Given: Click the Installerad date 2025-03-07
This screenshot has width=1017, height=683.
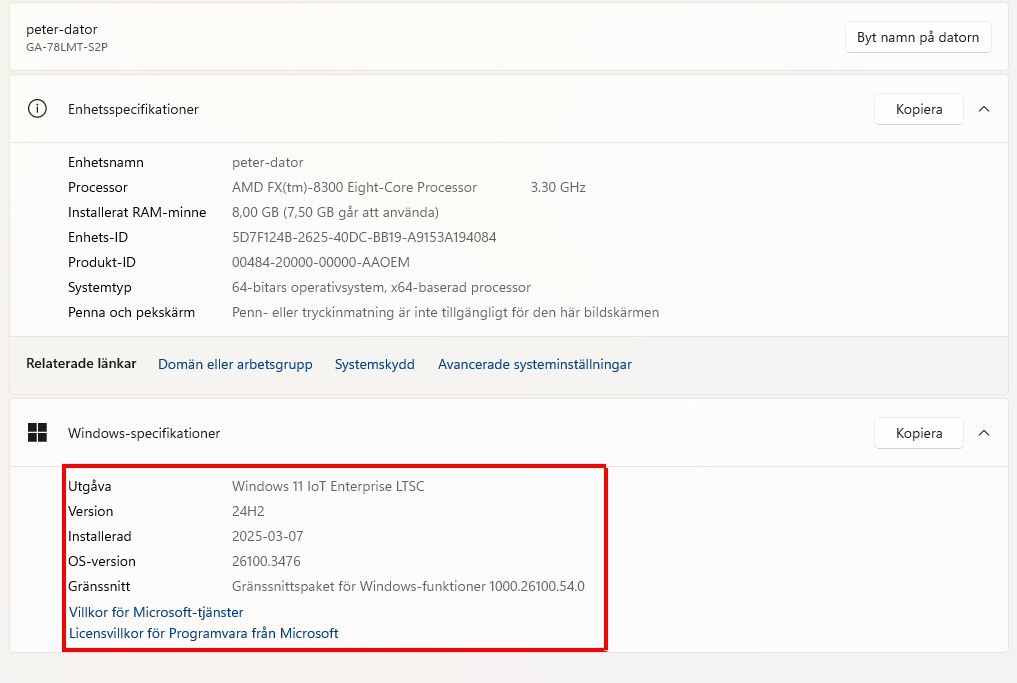Looking at the screenshot, I should (x=267, y=536).
